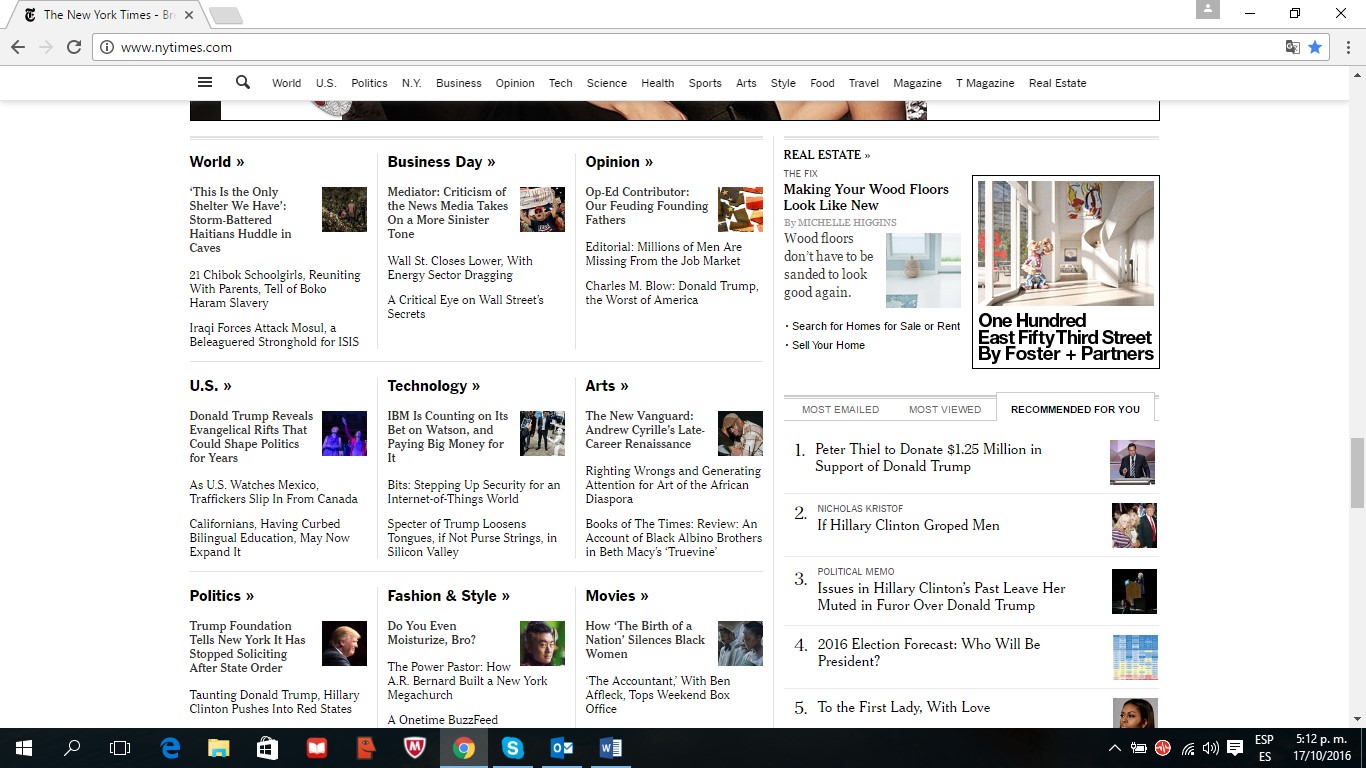The image size is (1366, 768).
Task: Expand the Arts » section heading
Action: (607, 386)
